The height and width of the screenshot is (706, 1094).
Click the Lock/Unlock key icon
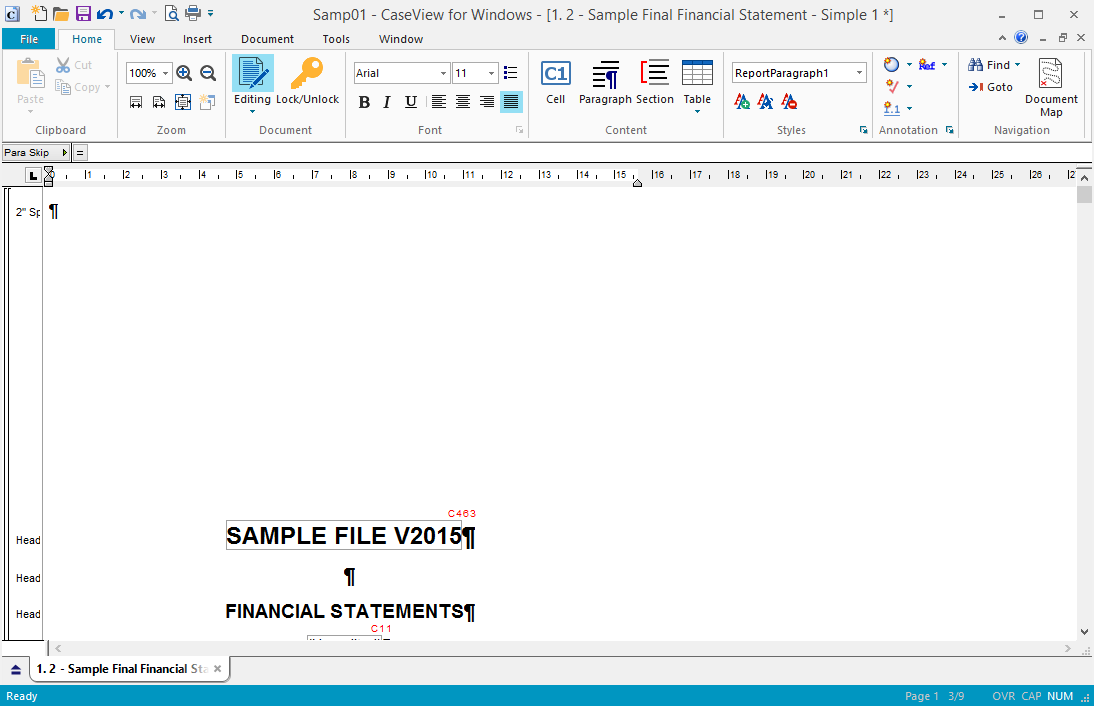pyautogui.click(x=307, y=75)
